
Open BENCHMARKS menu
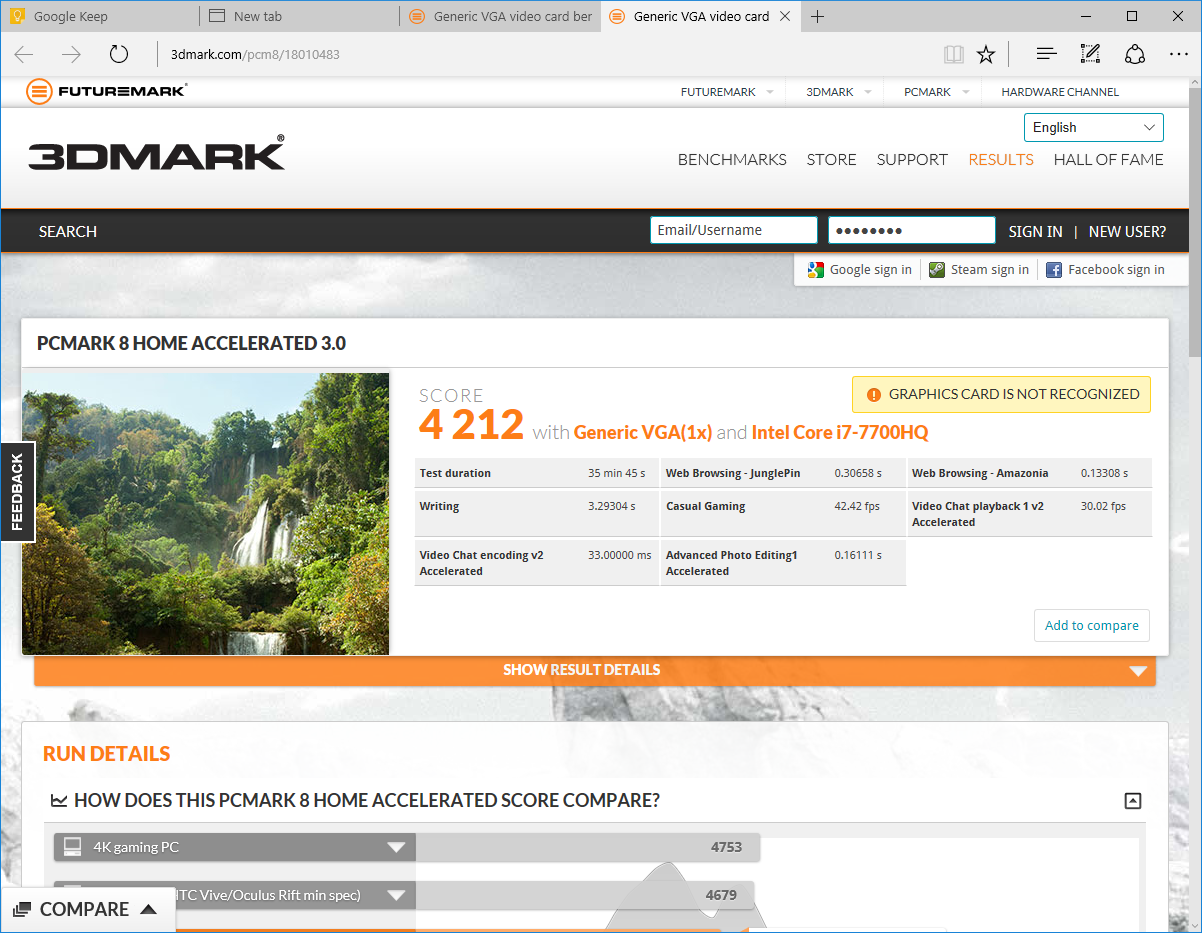pos(732,160)
